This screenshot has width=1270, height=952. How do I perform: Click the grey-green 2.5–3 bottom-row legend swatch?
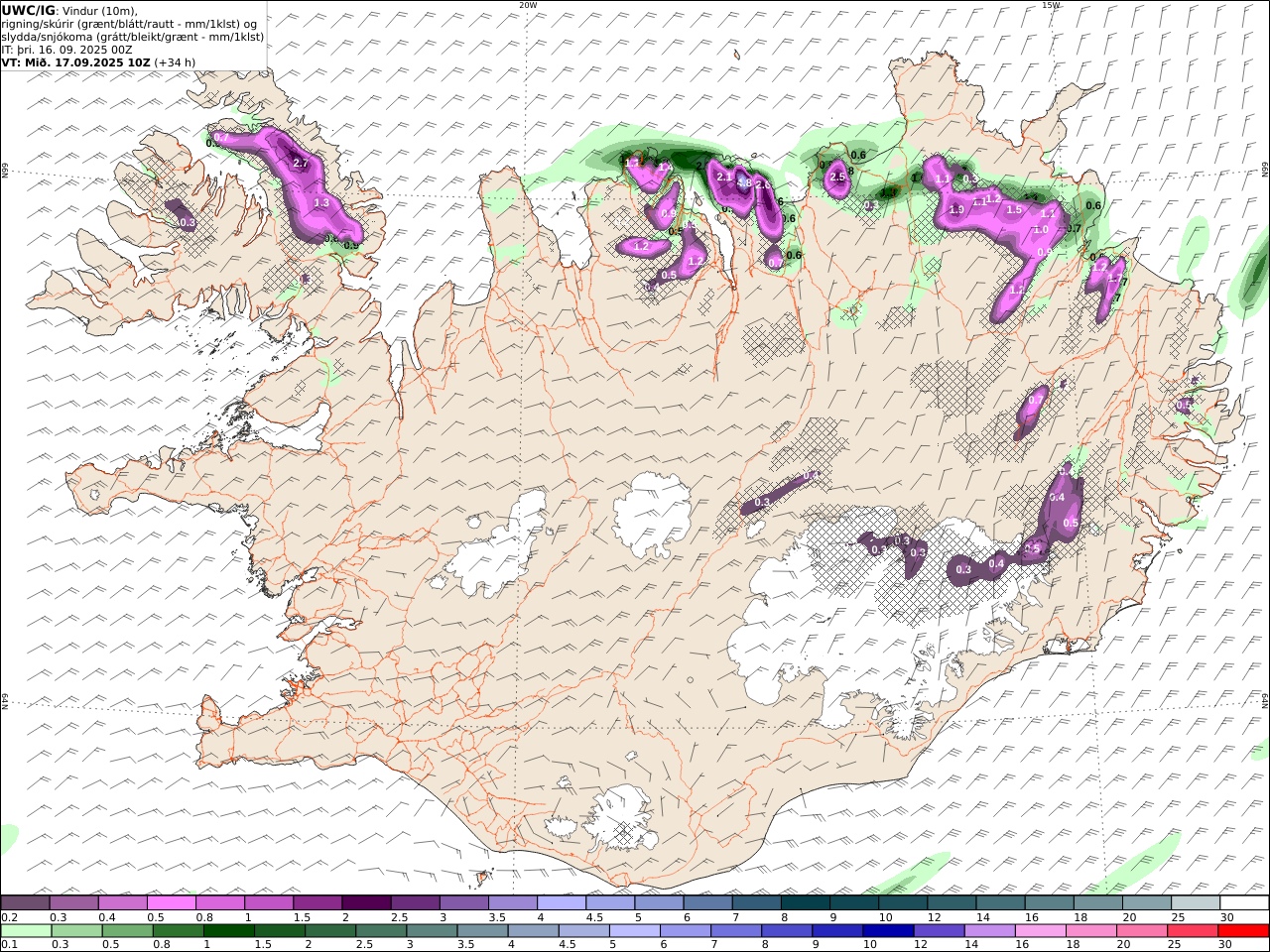click(x=381, y=931)
